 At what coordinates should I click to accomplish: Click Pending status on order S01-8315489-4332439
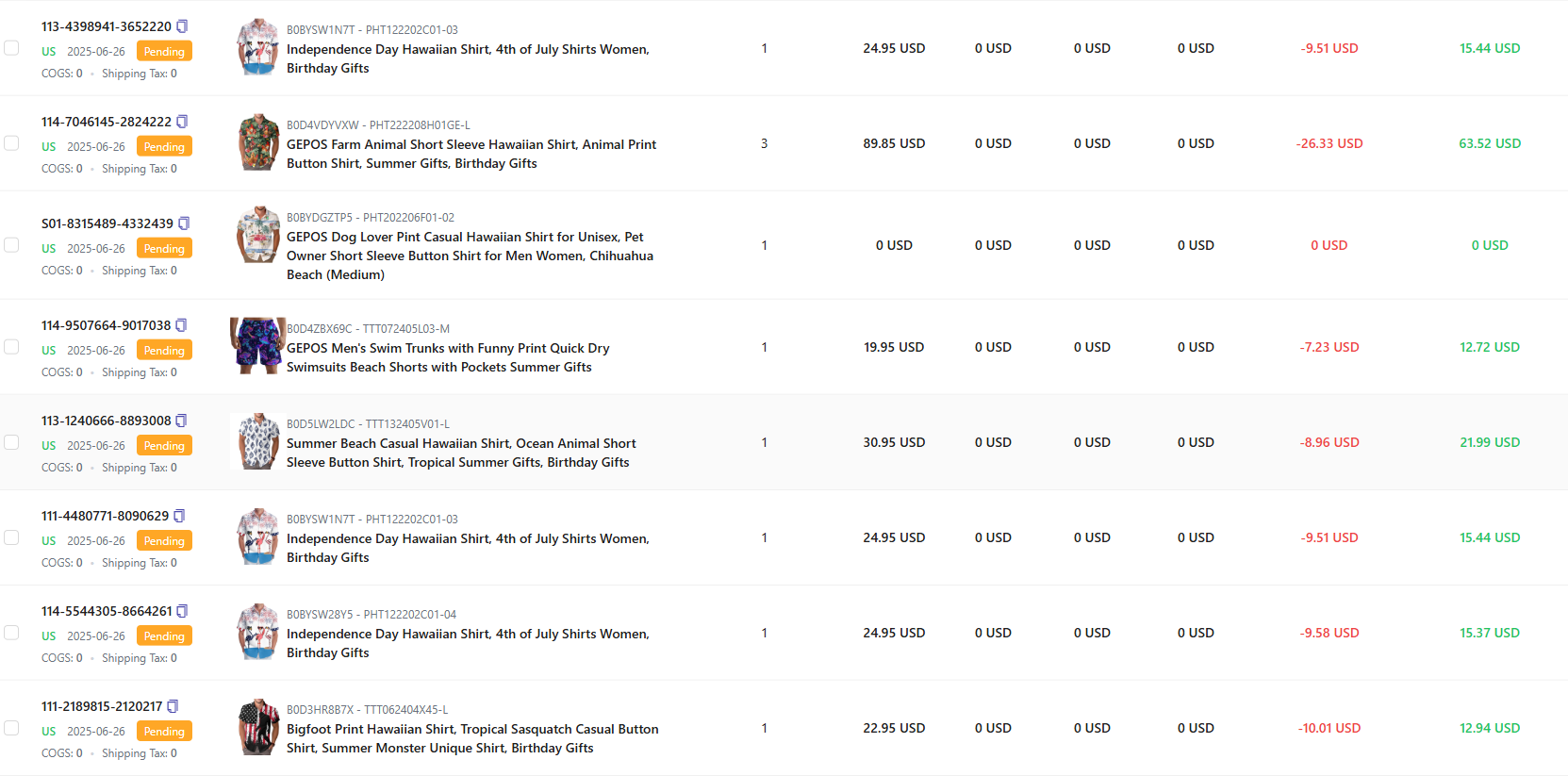click(164, 249)
